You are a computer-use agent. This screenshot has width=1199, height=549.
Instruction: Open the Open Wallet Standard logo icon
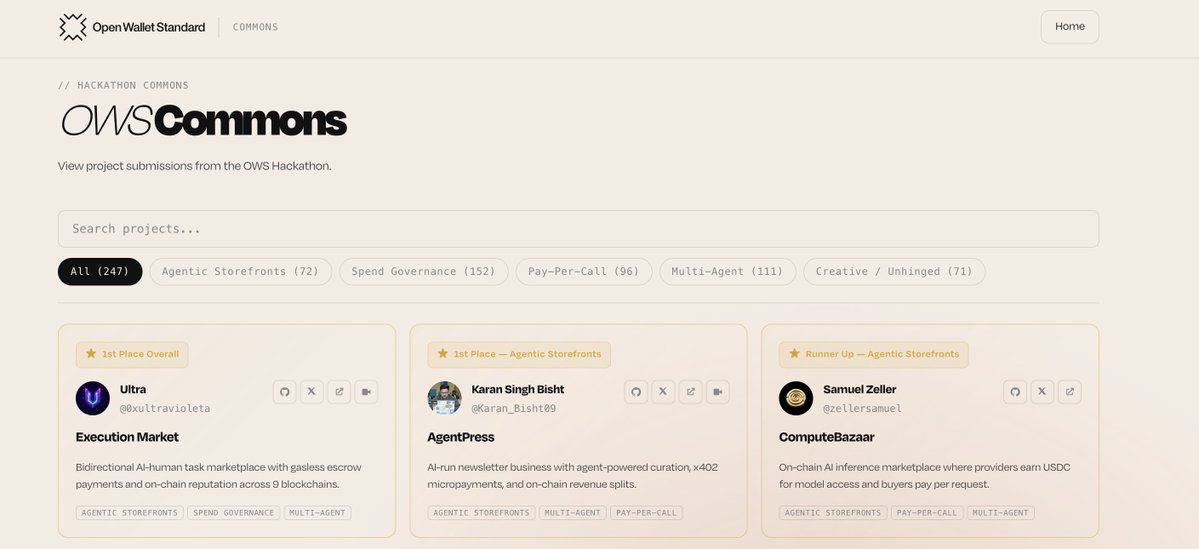pyautogui.click(x=73, y=27)
